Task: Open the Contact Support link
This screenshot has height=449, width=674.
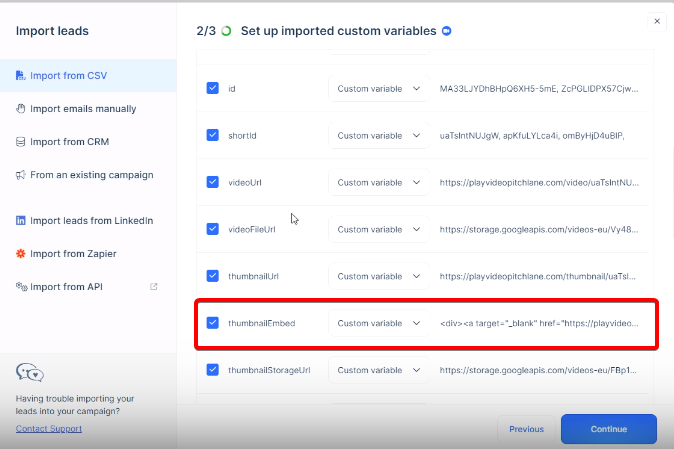Action: (49, 428)
